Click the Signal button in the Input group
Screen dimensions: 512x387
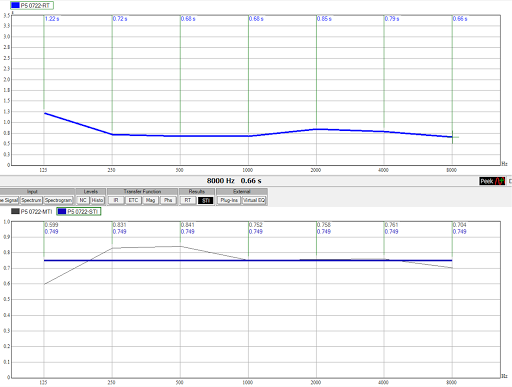click(x=9, y=200)
